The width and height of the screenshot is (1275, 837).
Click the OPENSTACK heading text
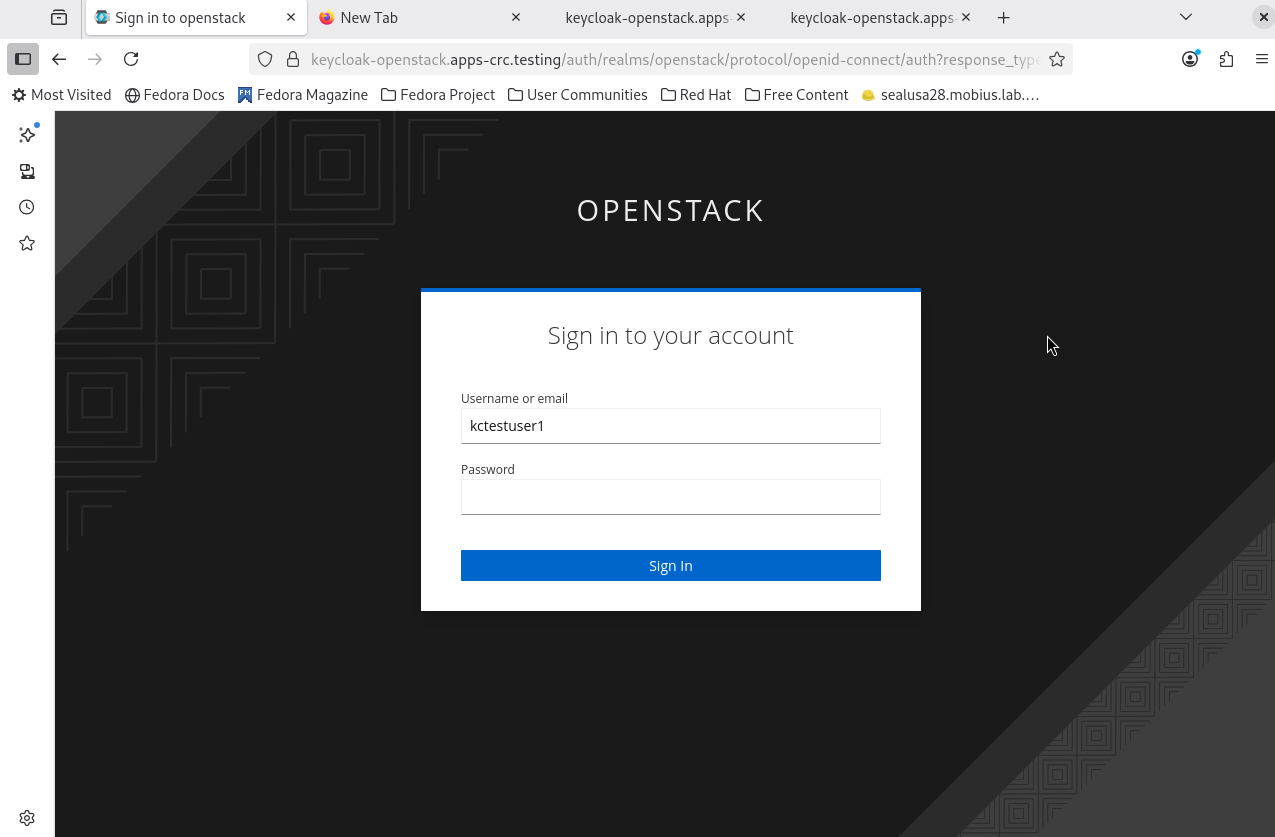(x=670, y=211)
